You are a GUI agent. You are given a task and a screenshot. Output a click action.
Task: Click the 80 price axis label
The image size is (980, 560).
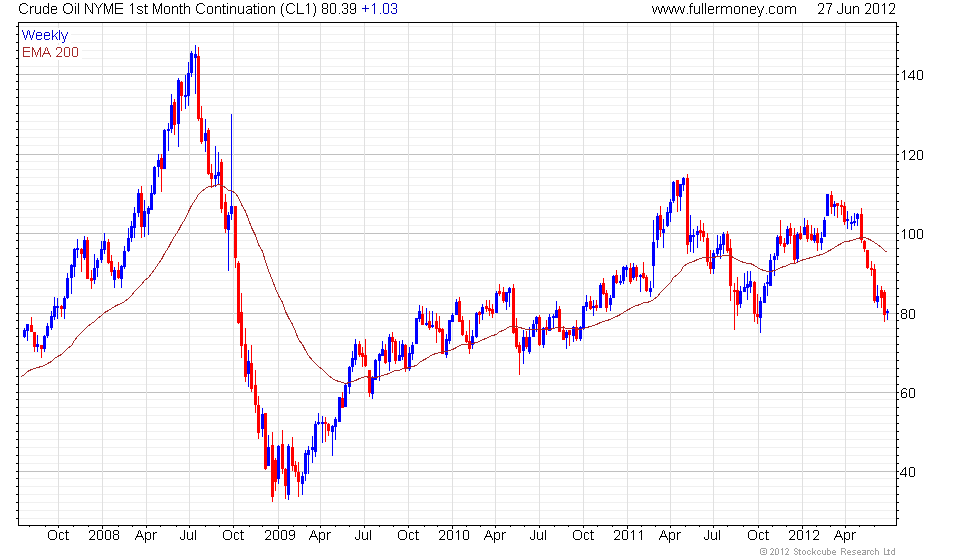pyautogui.click(x=908, y=314)
